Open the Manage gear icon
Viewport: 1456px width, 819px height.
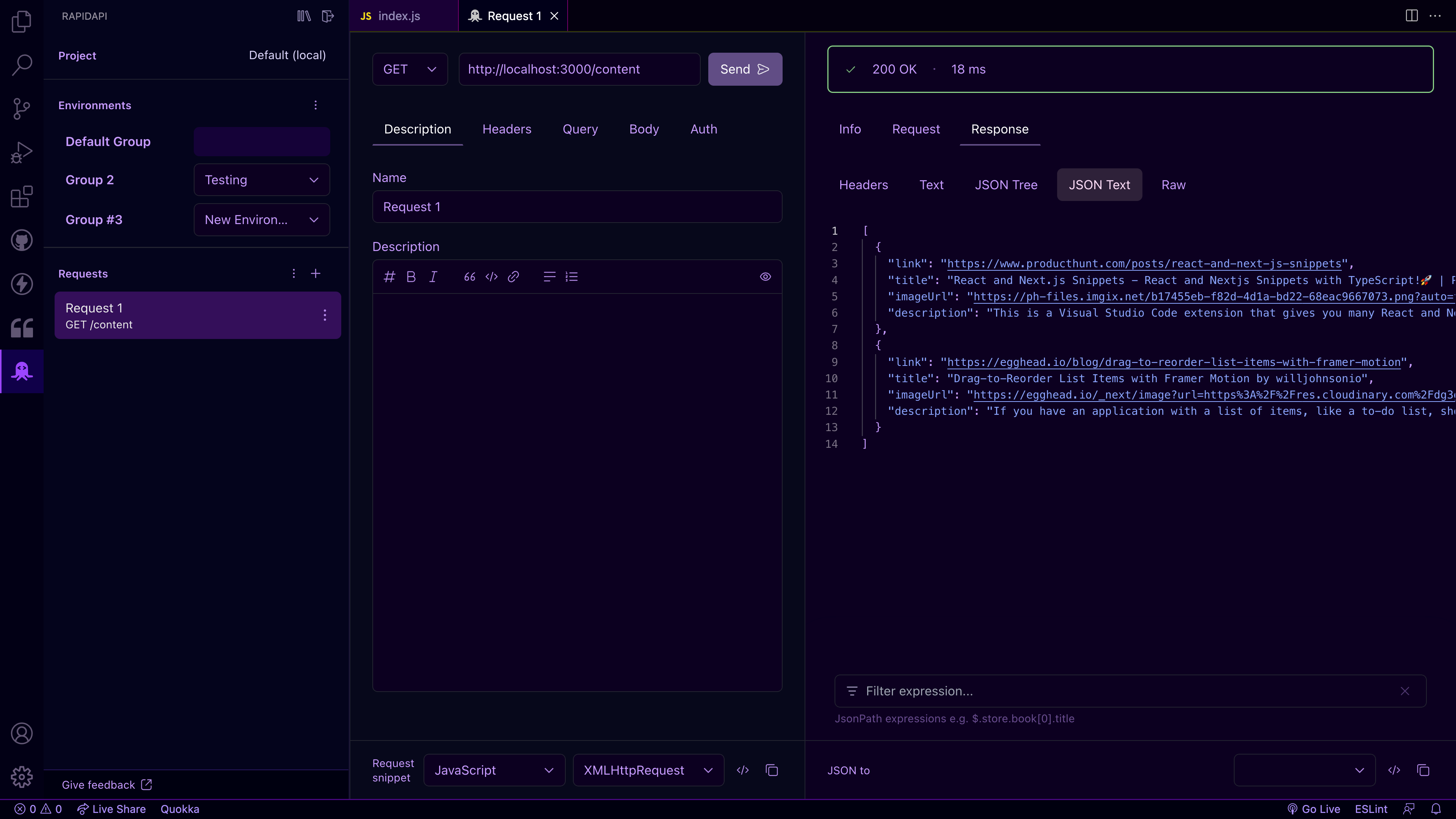[22, 777]
